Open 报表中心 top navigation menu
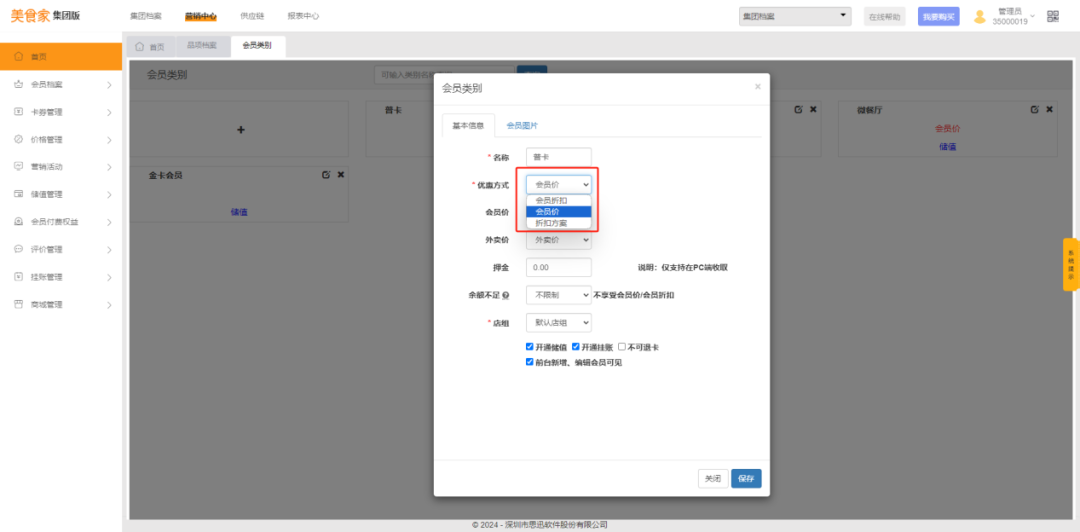The height and width of the screenshot is (532, 1080). [x=303, y=16]
